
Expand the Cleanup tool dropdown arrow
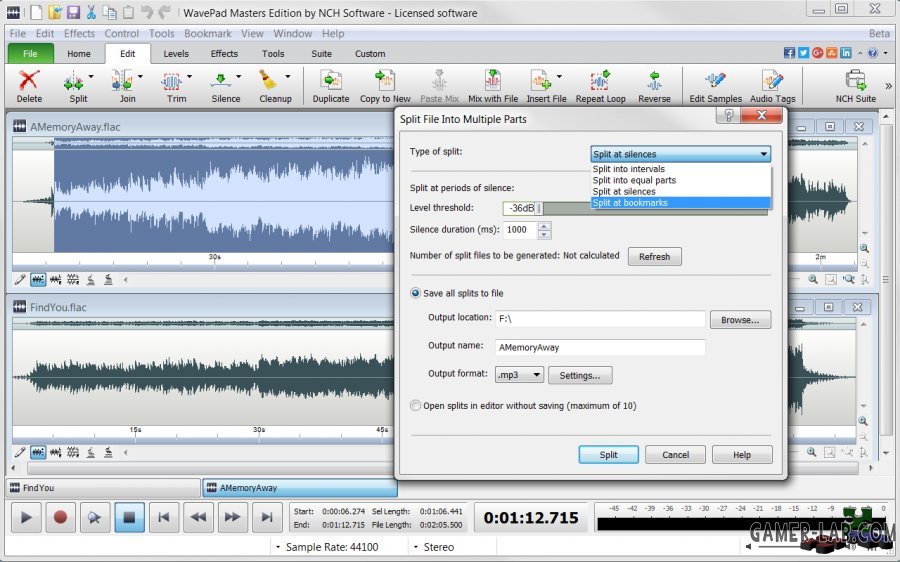click(x=288, y=76)
